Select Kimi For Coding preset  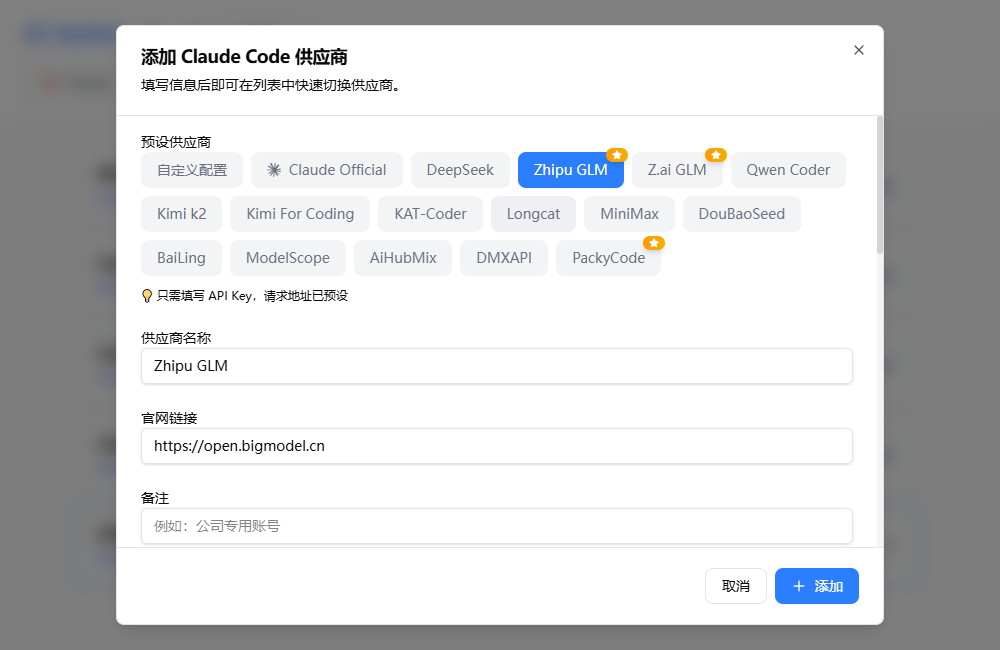point(300,214)
